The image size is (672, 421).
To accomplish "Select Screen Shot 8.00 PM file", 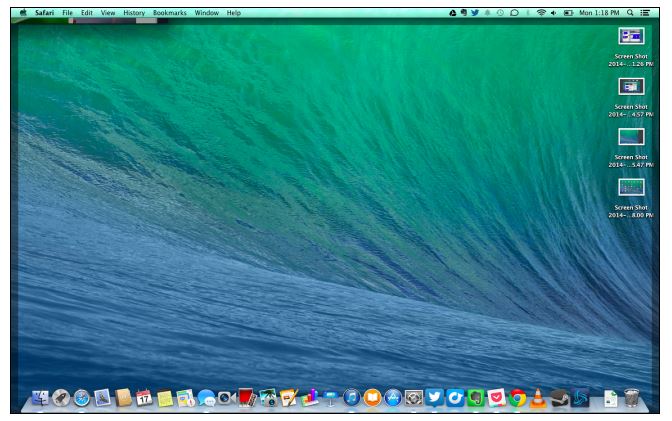I will pyautogui.click(x=631, y=198).
